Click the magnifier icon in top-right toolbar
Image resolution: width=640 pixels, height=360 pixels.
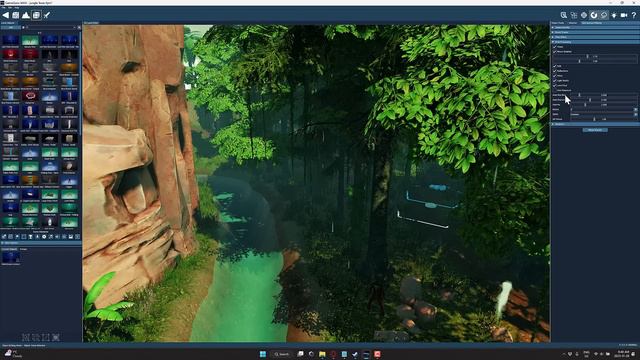(564, 15)
